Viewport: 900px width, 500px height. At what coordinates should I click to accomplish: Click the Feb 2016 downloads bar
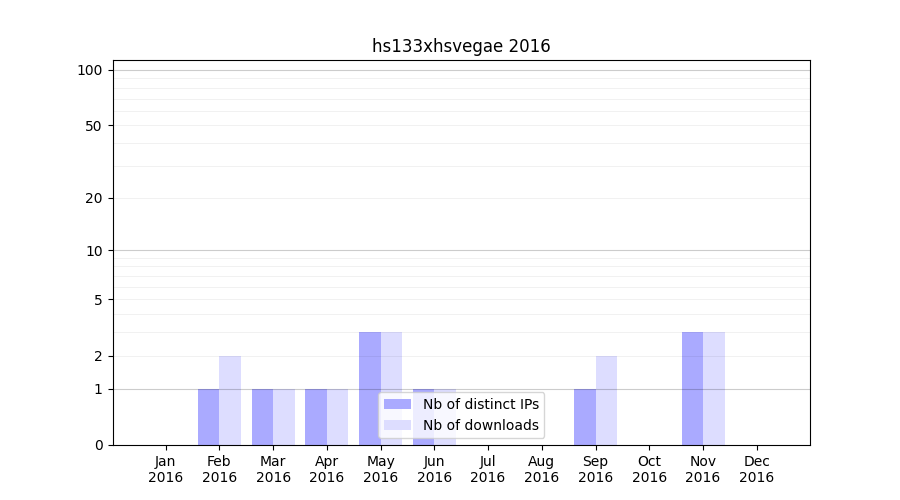pyautogui.click(x=230, y=400)
